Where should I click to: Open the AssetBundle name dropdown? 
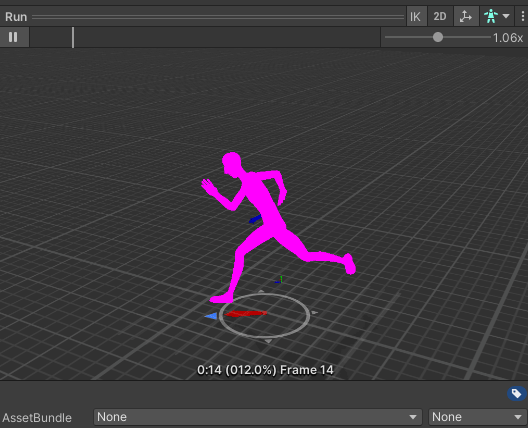[258, 417]
